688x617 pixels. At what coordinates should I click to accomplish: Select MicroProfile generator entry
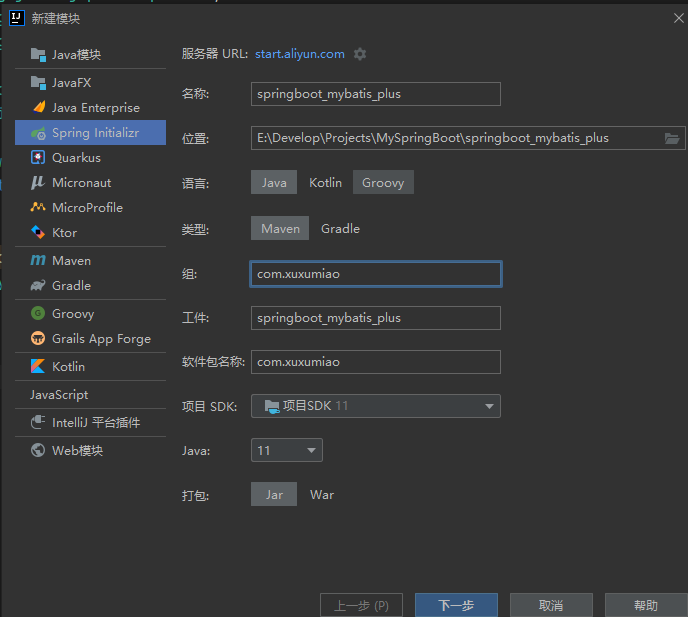point(90,207)
